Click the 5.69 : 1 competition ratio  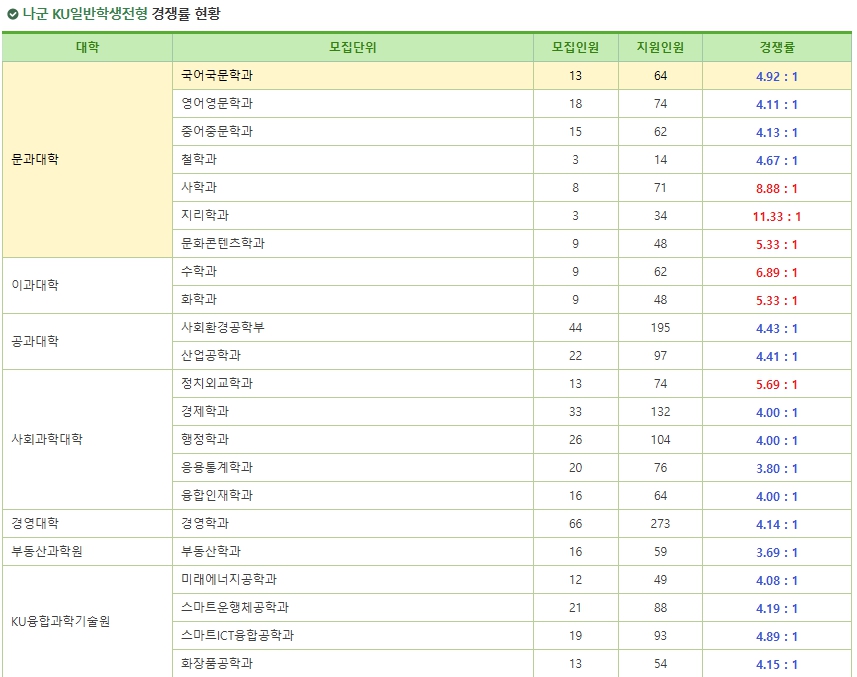(x=777, y=385)
